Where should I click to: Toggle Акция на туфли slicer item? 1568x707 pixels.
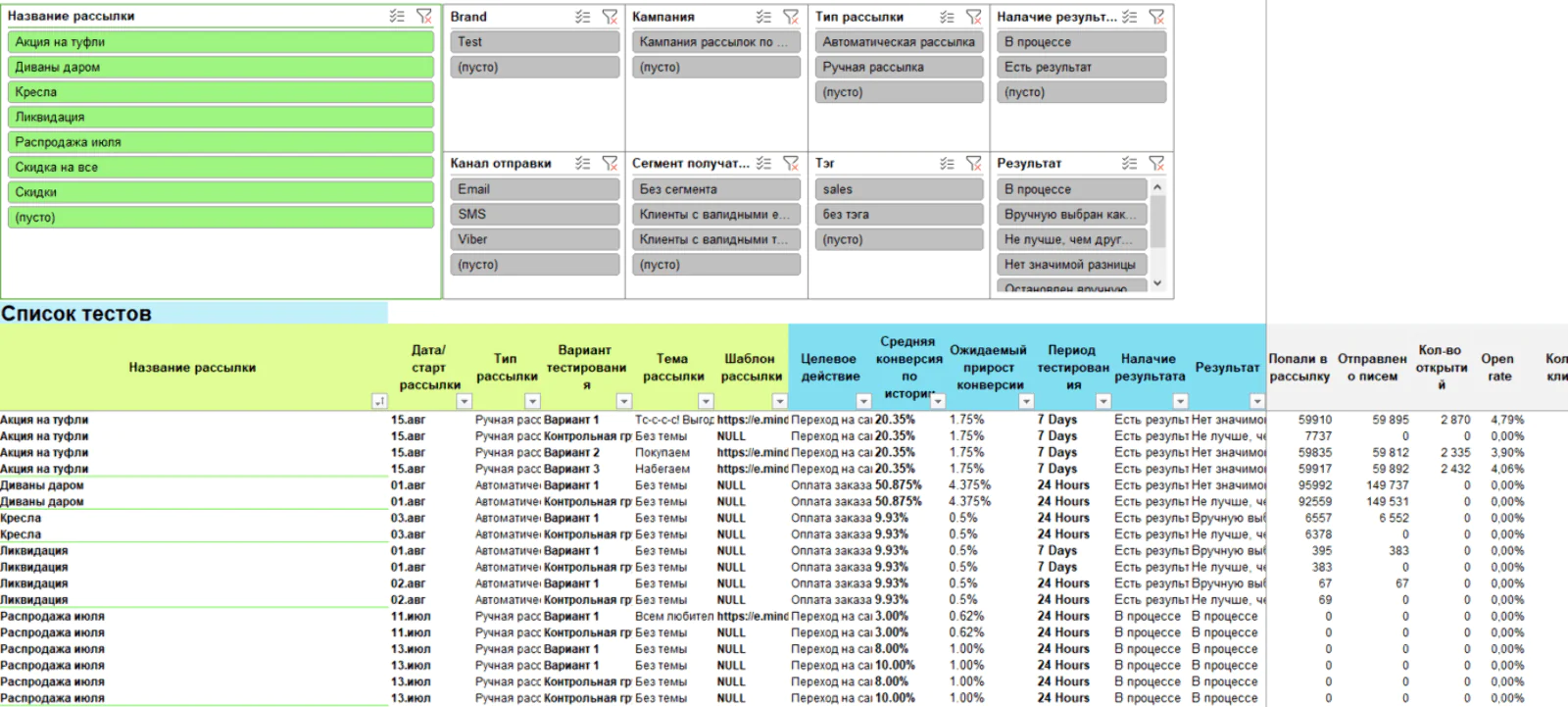(220, 42)
